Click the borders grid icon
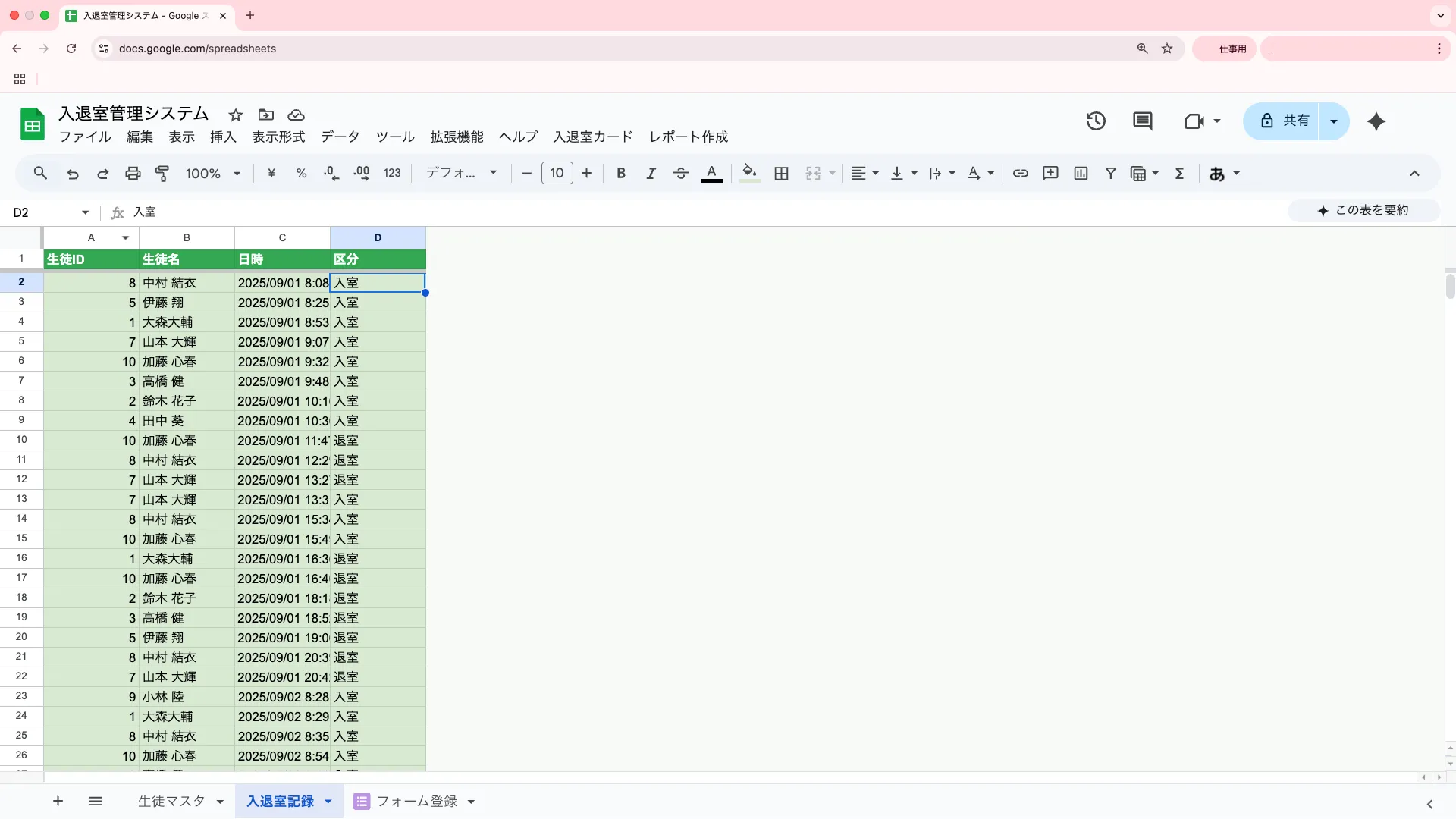 pos(781,174)
